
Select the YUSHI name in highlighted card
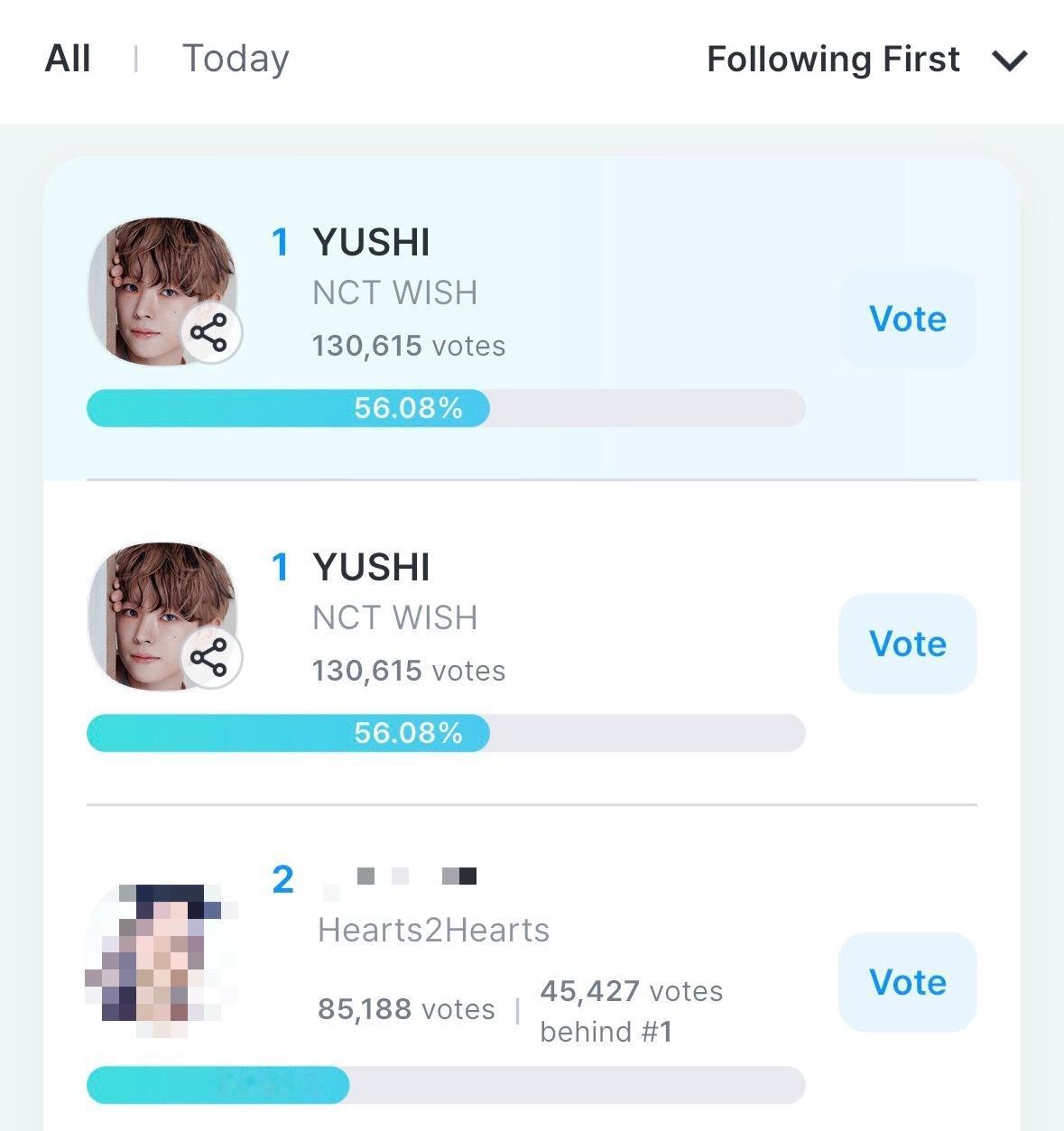click(x=371, y=242)
